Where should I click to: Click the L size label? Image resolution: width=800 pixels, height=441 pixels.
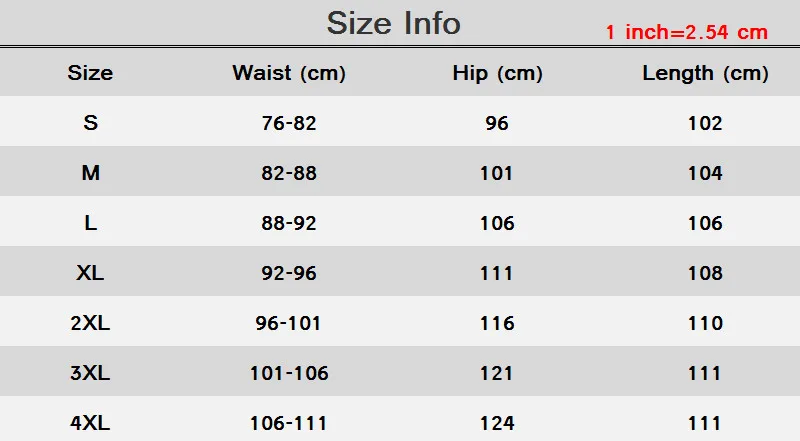click(x=91, y=223)
